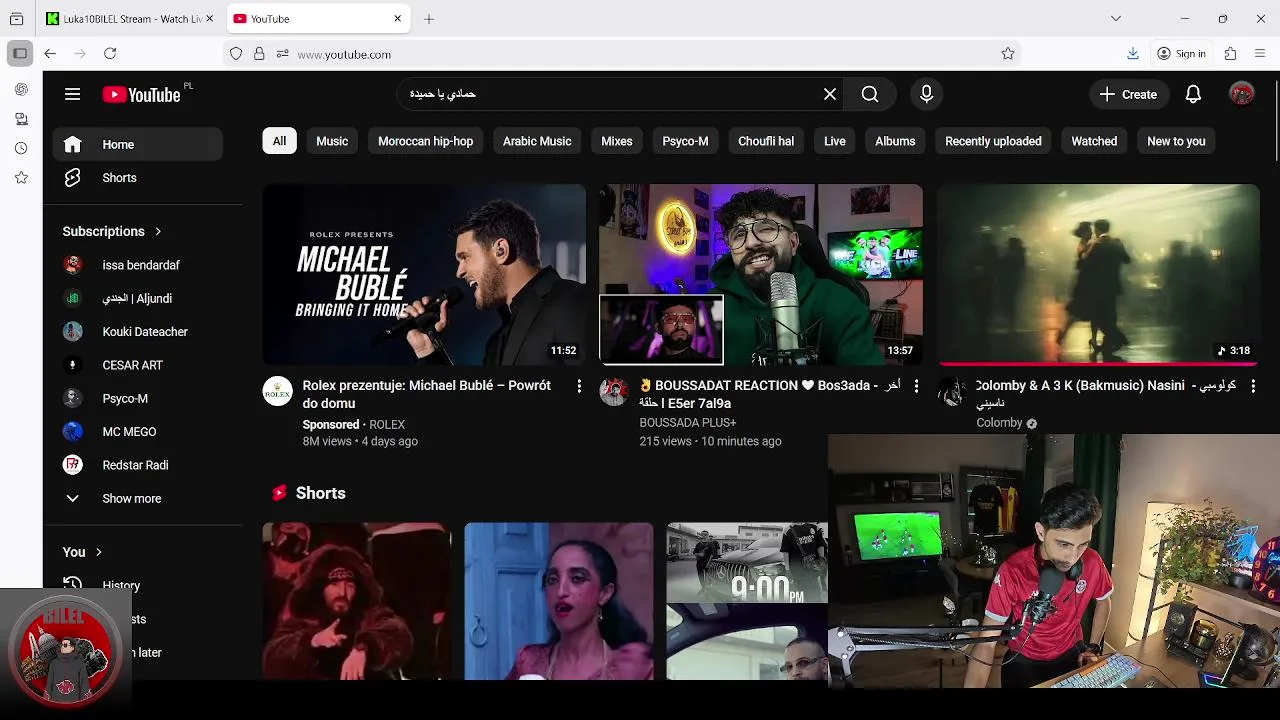This screenshot has width=1280, height=720.
Task: Expand Show more subscriptions
Action: (x=138, y=498)
